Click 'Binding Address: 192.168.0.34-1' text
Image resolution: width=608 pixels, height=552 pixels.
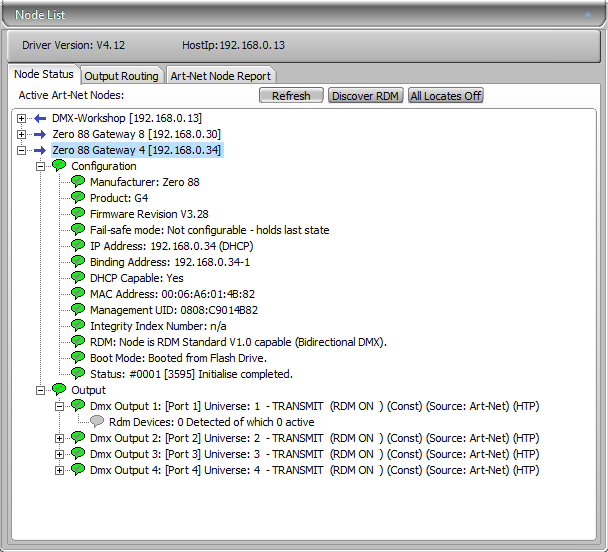coord(170,262)
